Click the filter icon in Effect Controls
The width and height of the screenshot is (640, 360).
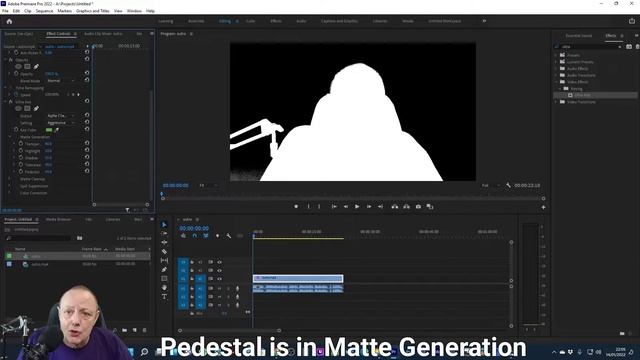pos(127,210)
